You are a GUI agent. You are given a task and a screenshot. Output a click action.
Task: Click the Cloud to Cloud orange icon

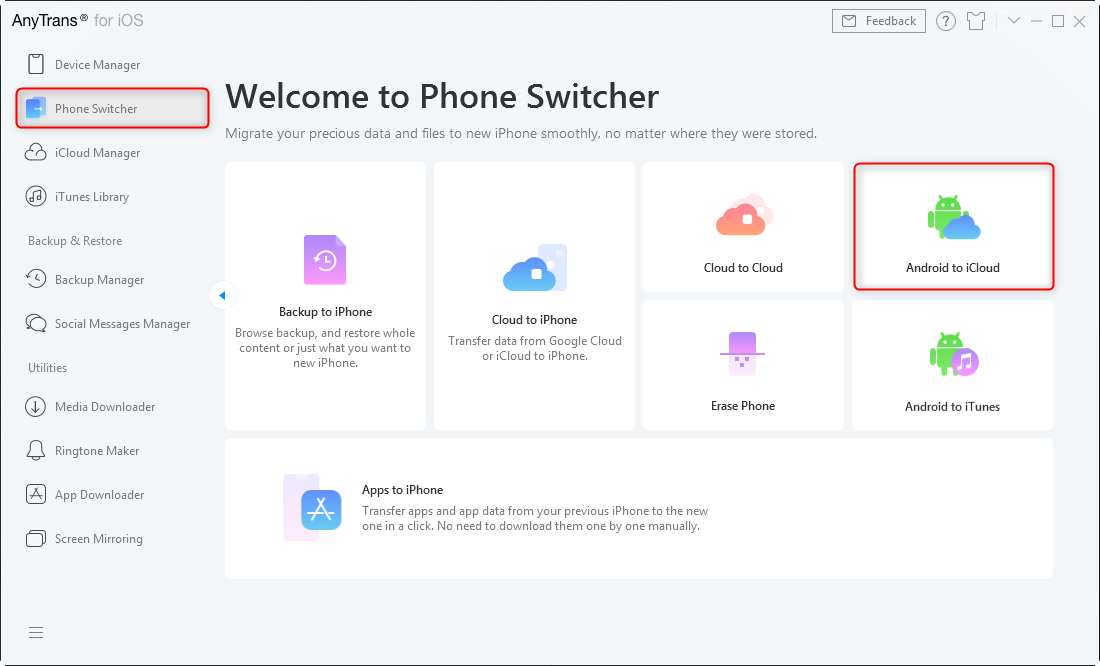click(744, 215)
